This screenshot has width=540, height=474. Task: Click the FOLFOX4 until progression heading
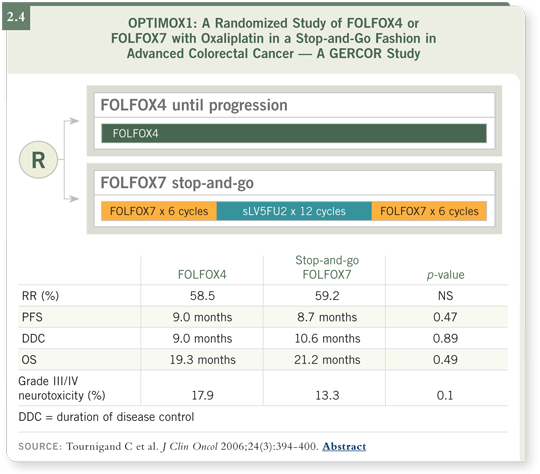(x=194, y=105)
